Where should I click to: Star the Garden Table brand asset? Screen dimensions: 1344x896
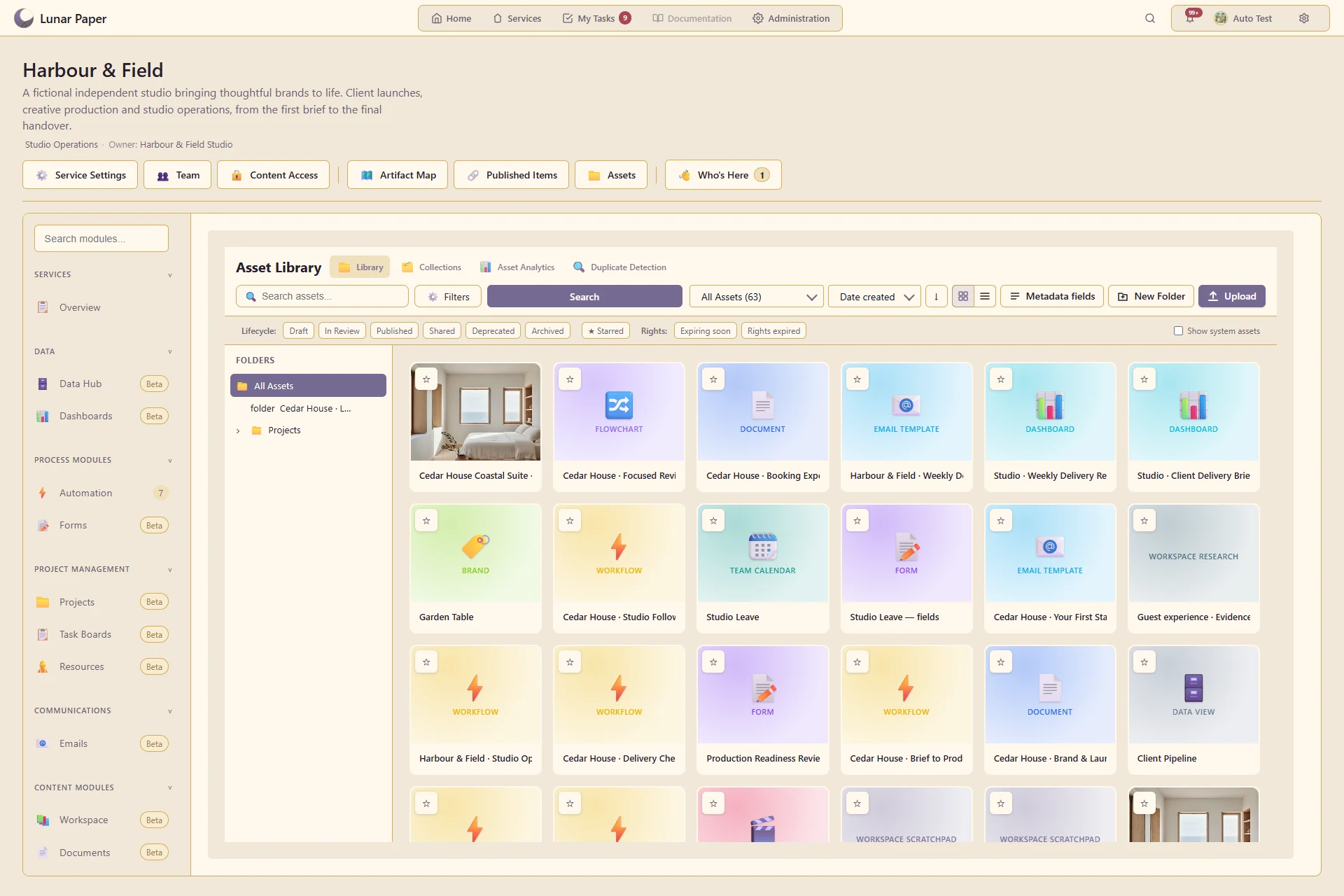coord(426,520)
